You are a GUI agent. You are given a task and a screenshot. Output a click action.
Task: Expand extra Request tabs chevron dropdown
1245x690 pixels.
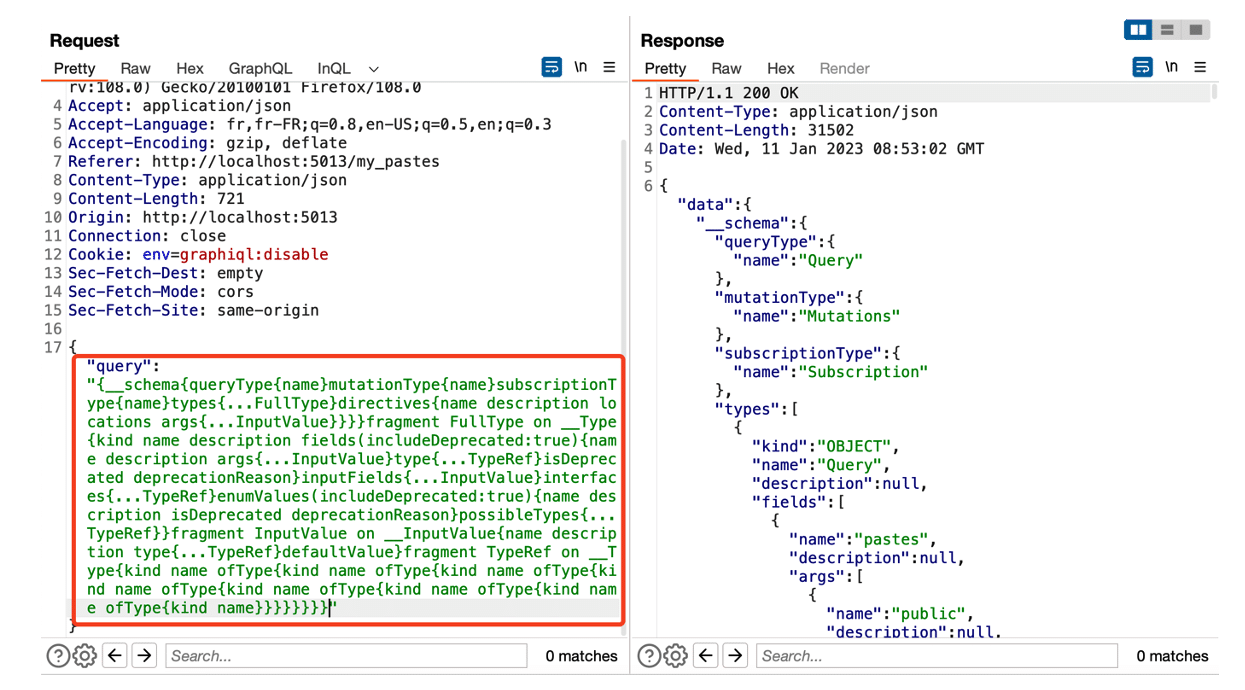tap(374, 69)
